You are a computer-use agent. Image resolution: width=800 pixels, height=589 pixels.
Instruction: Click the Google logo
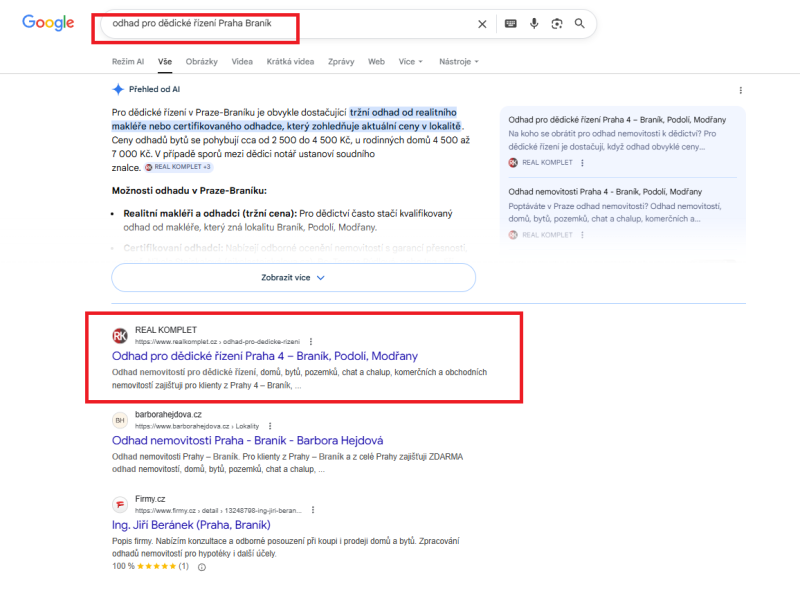(48, 23)
